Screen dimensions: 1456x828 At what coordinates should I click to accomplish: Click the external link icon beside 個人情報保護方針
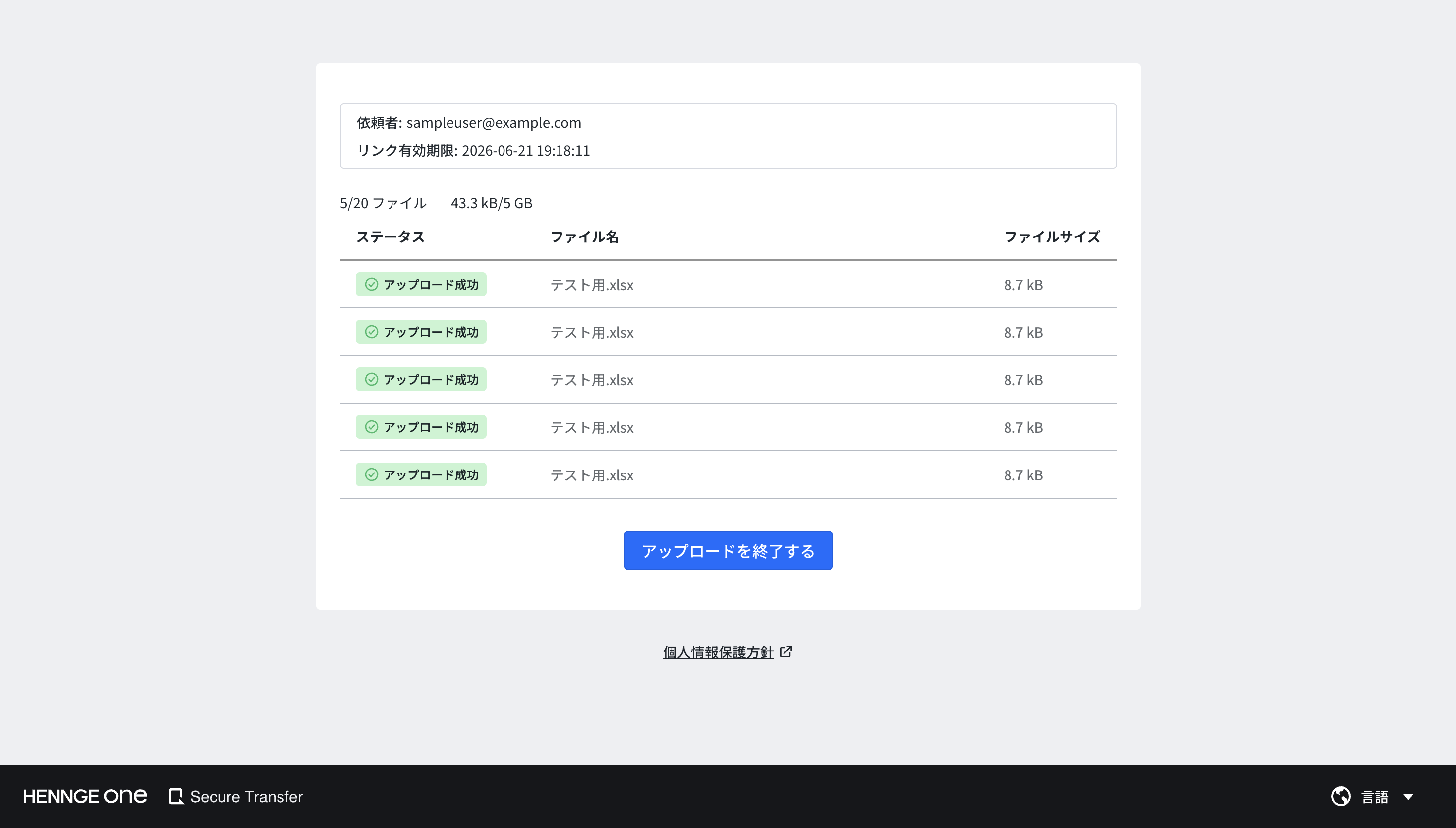point(786,651)
